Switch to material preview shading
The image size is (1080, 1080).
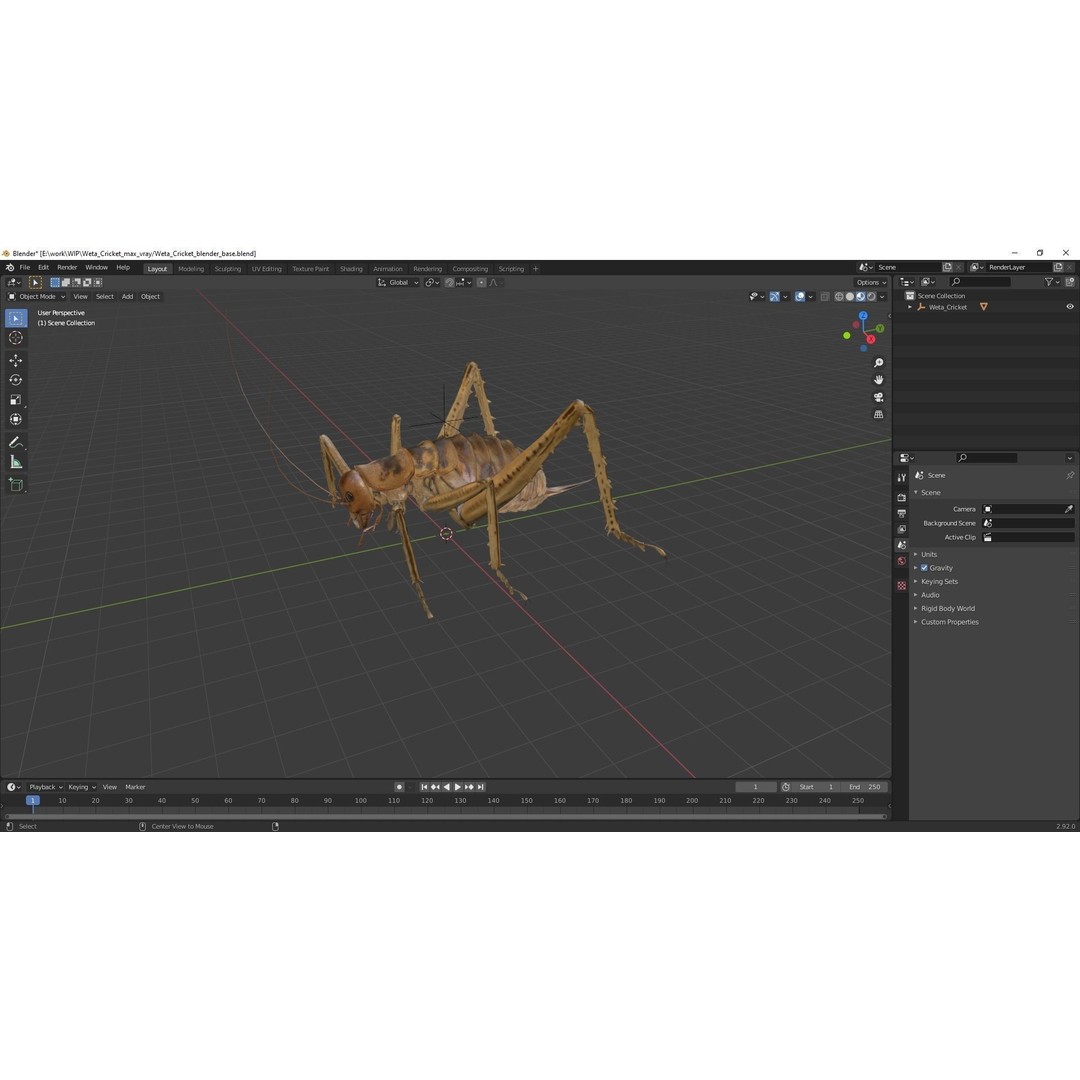[x=860, y=297]
